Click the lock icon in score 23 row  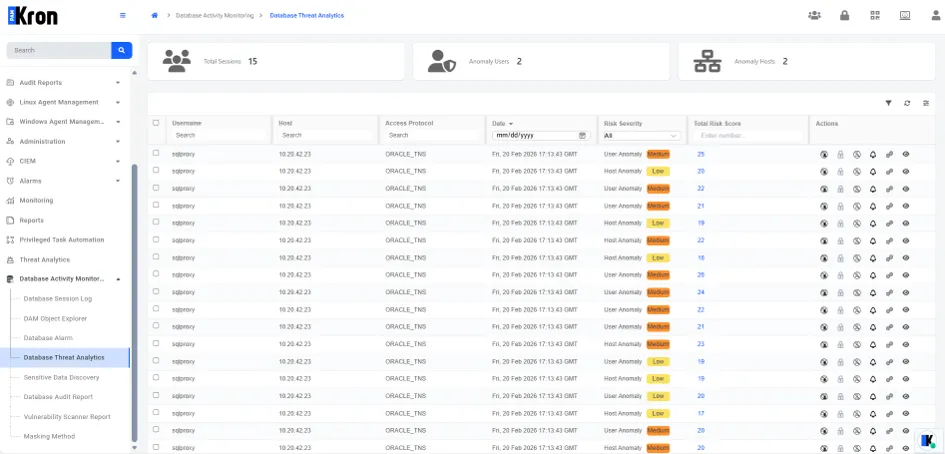click(x=840, y=344)
